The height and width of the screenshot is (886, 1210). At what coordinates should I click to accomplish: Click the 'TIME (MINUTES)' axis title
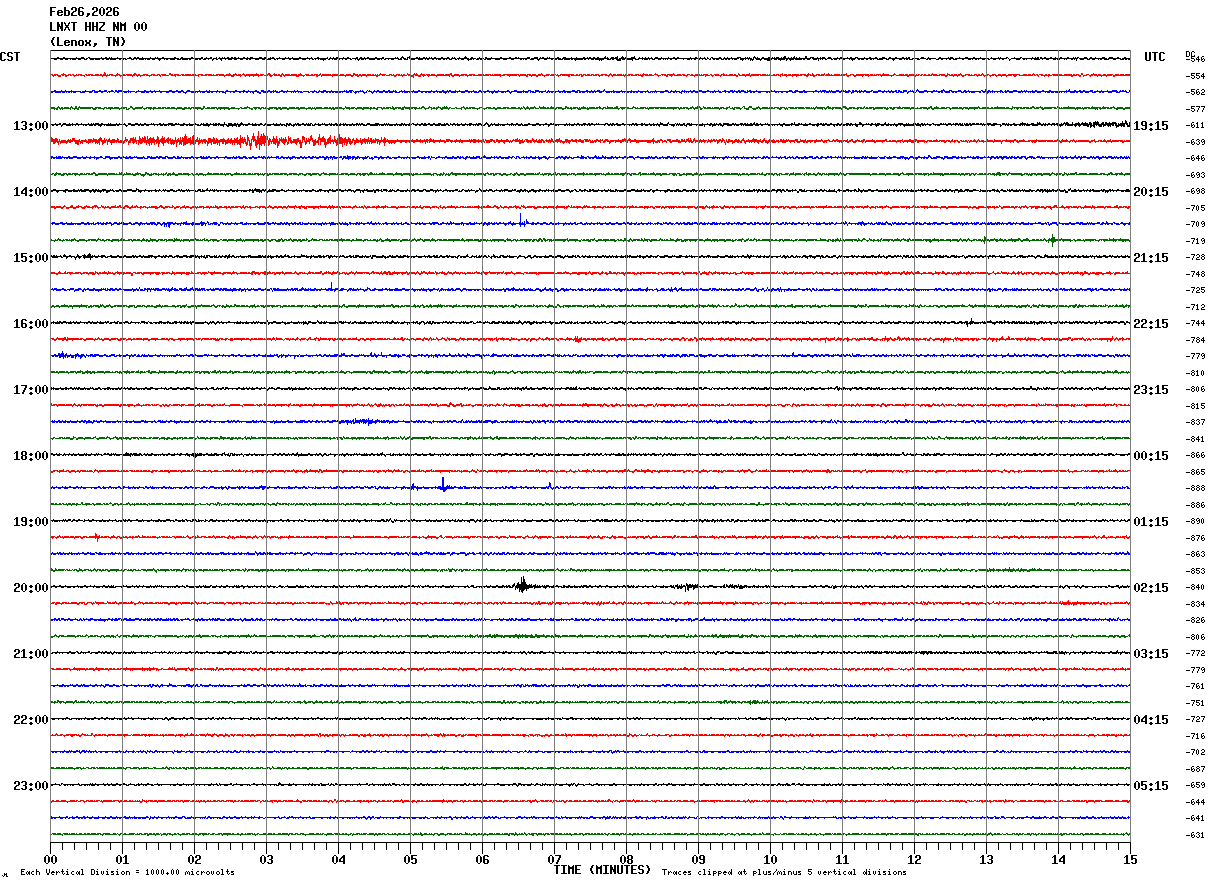[602, 870]
